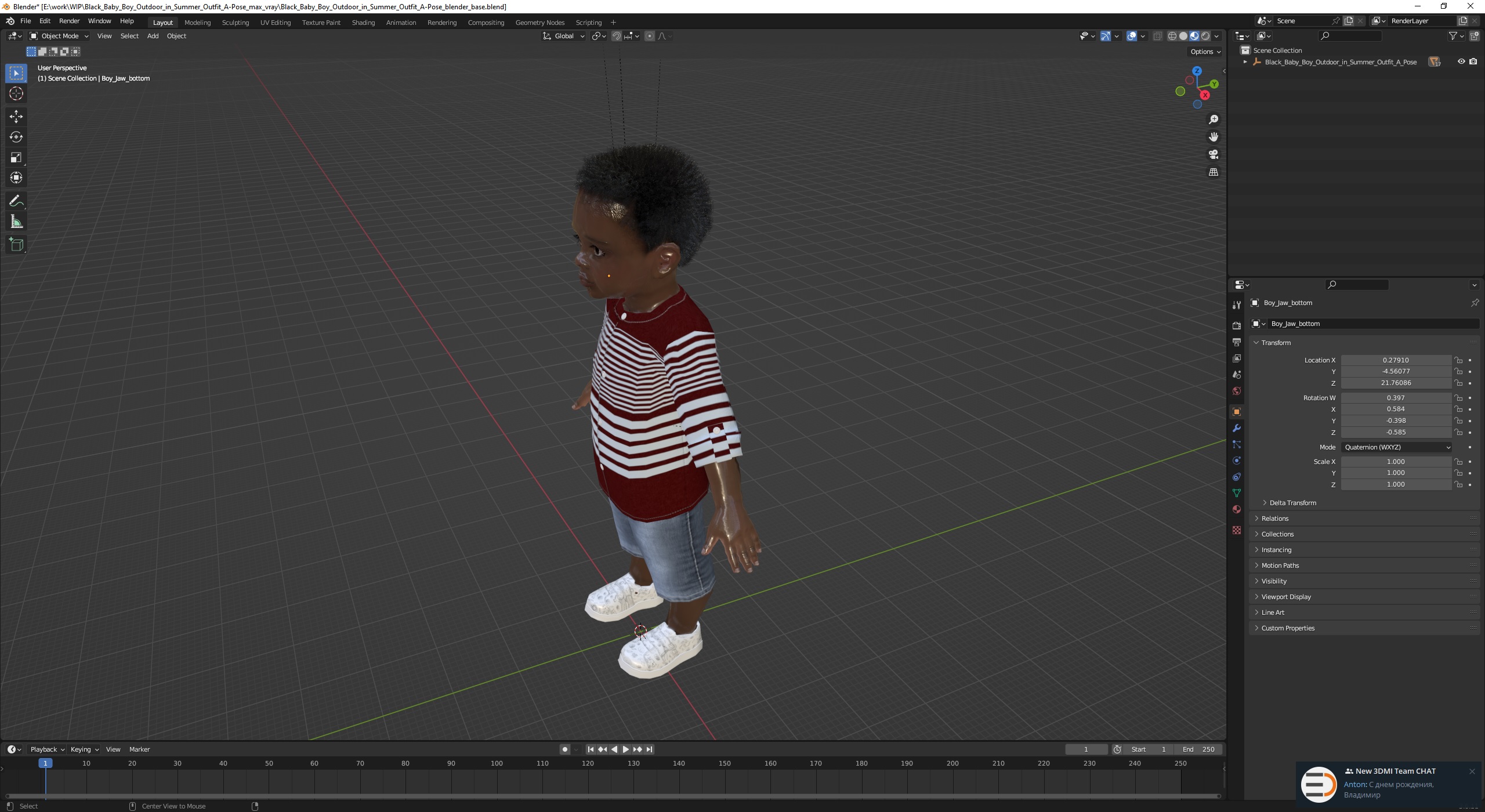Open the Scene properties tab

pyautogui.click(x=1237, y=375)
